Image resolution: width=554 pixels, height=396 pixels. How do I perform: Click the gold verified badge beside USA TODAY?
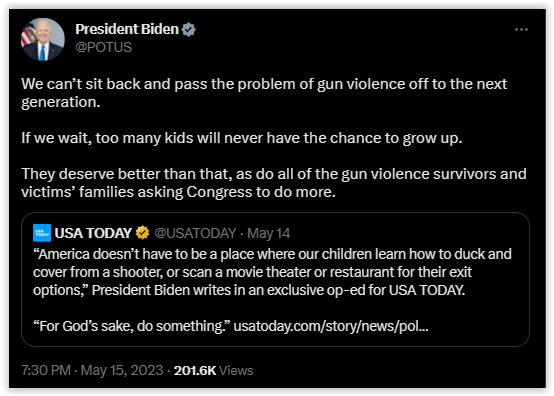click(142, 233)
